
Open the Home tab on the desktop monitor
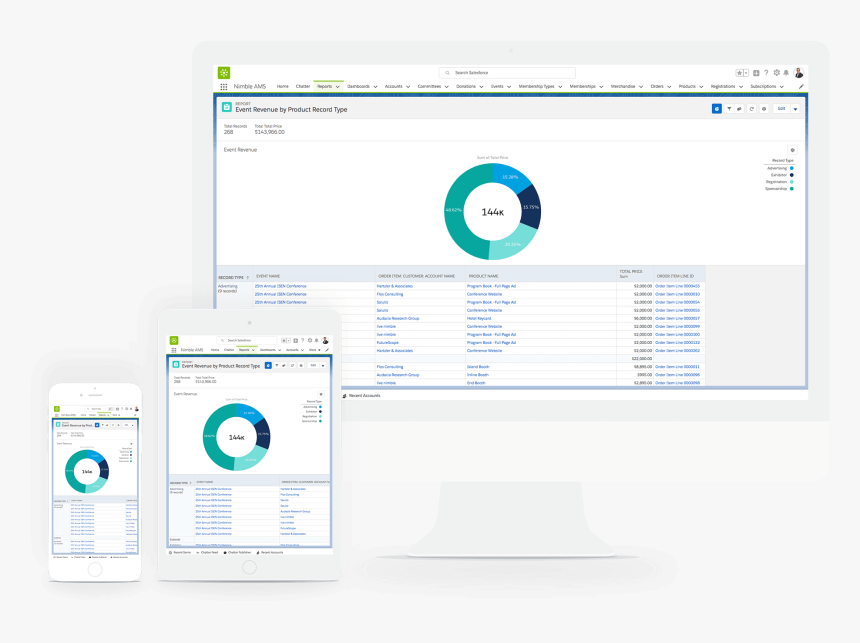tap(282, 87)
